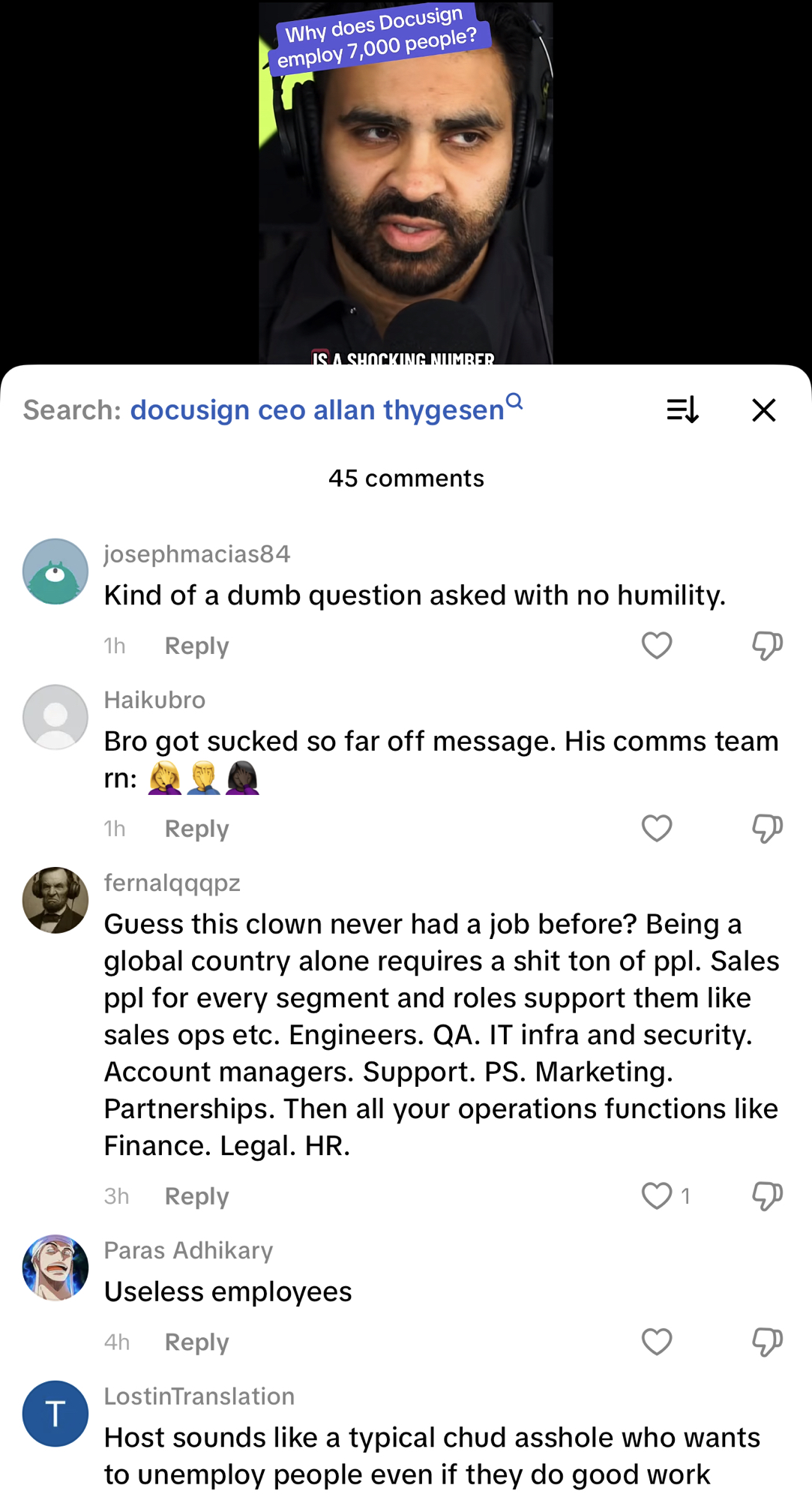View LostinTranslation's profile avatar
This screenshot has height=1500, width=812.
[55, 1414]
